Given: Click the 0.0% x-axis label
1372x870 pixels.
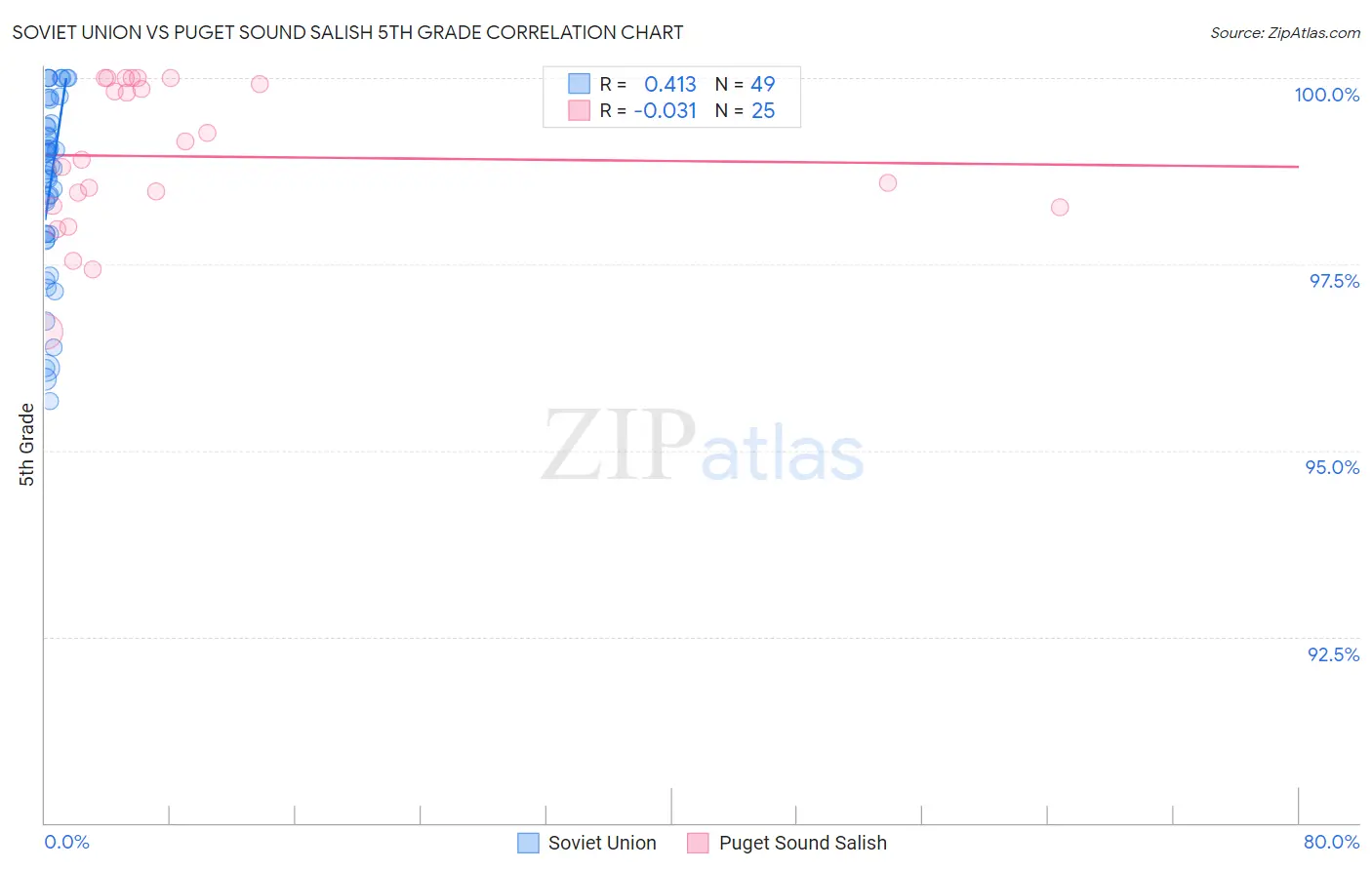Looking at the screenshot, I should tap(66, 842).
